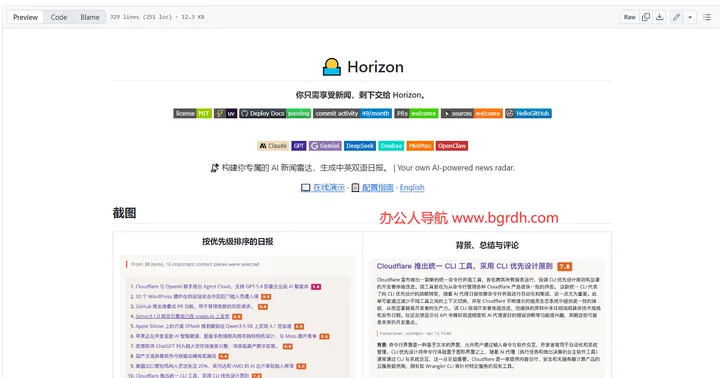
Task: Open the outline list icon
Action: point(707,17)
